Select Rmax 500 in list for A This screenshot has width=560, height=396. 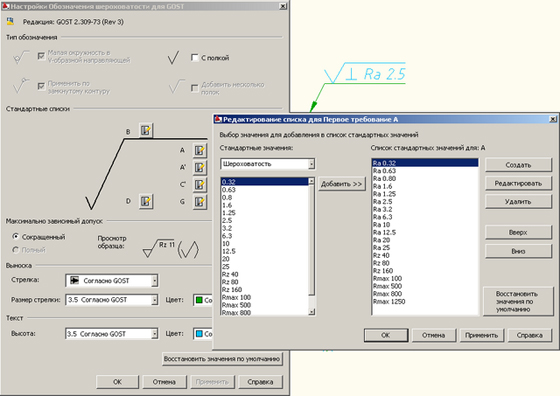click(425, 286)
